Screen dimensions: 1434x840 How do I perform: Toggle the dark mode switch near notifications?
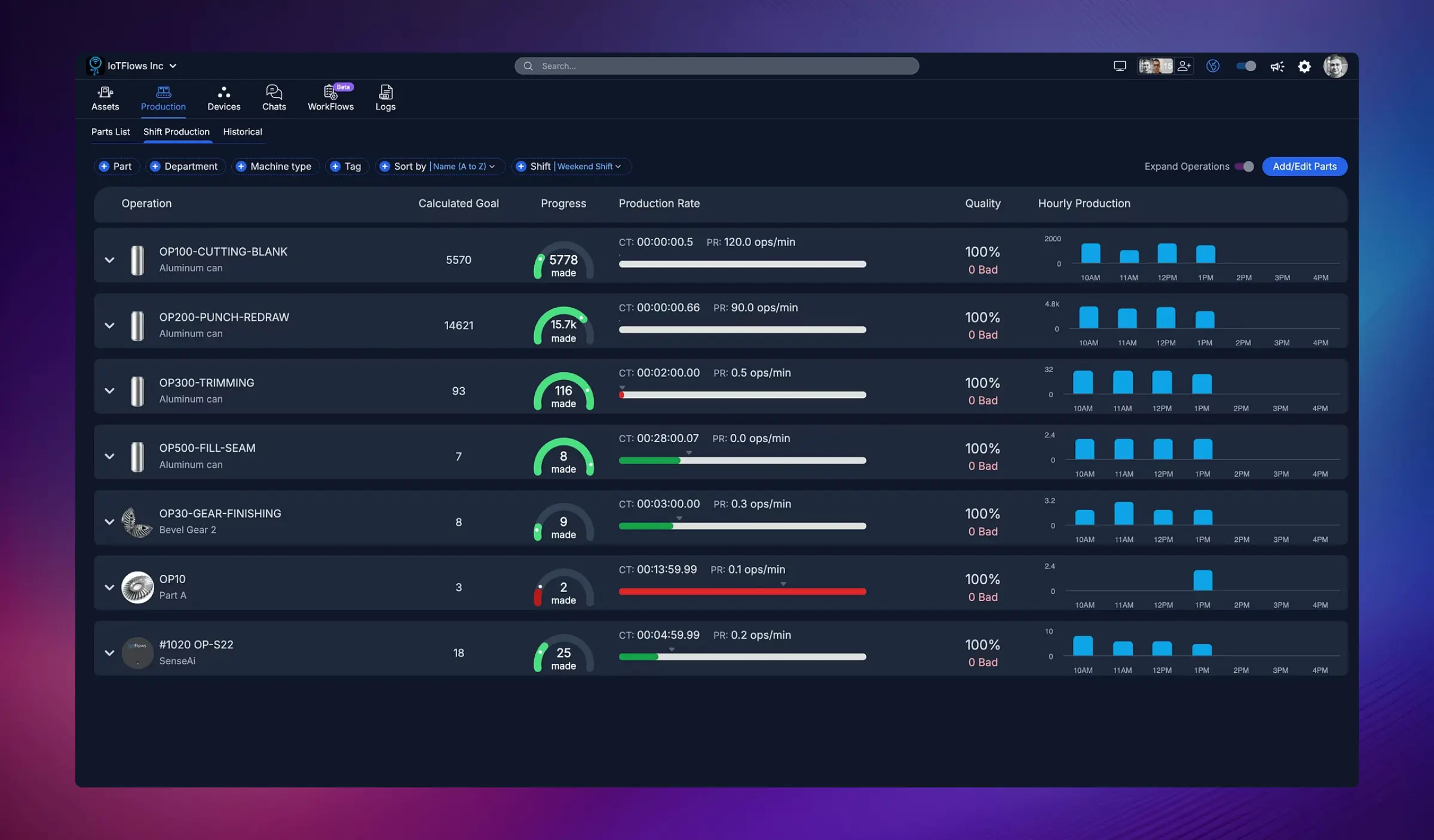pyautogui.click(x=1245, y=66)
